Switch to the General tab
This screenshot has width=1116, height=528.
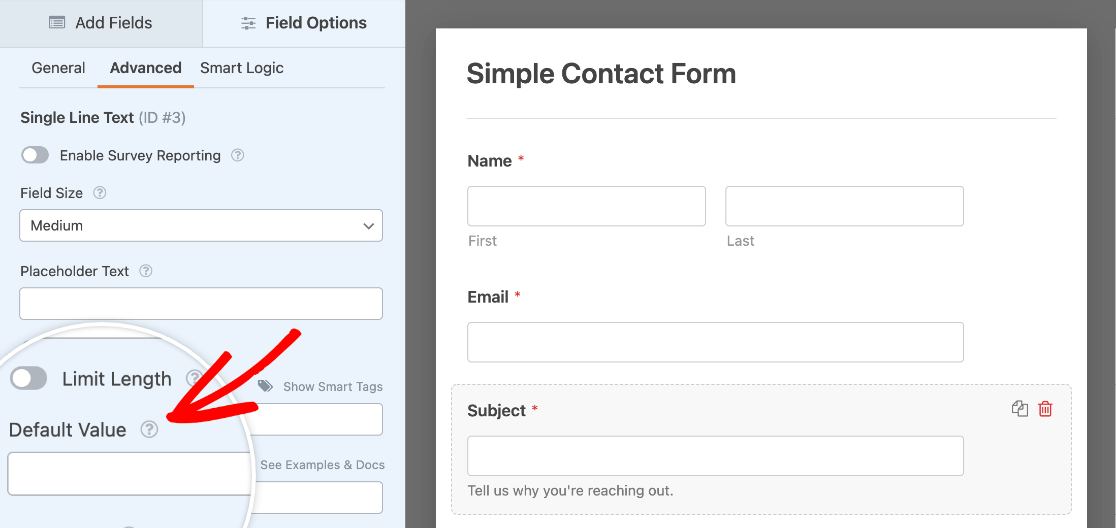point(58,68)
